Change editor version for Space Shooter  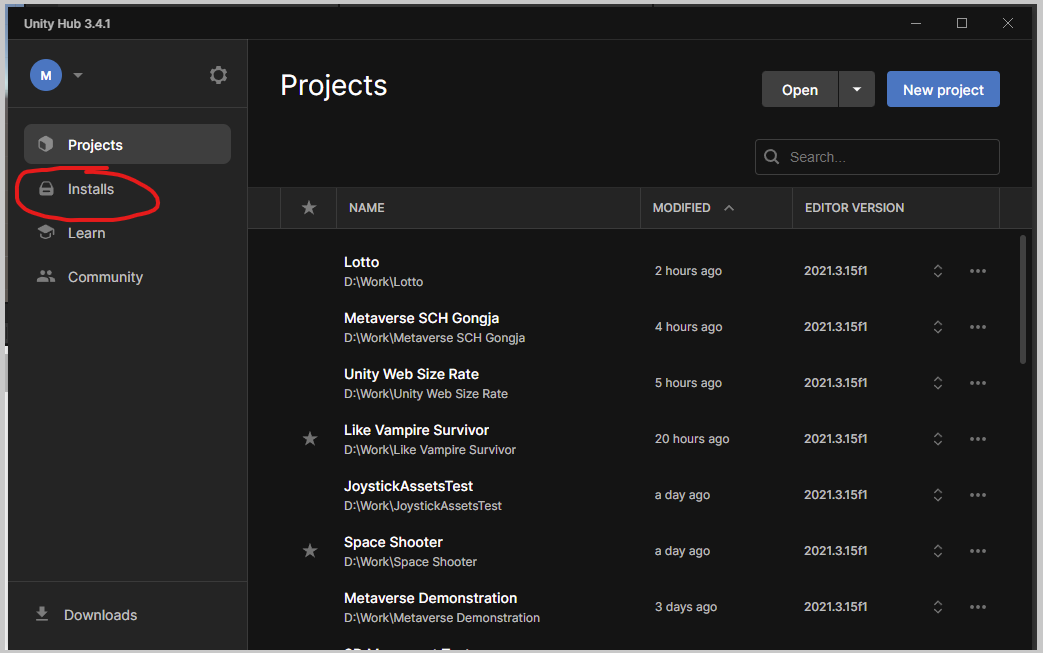pyautogui.click(x=938, y=551)
